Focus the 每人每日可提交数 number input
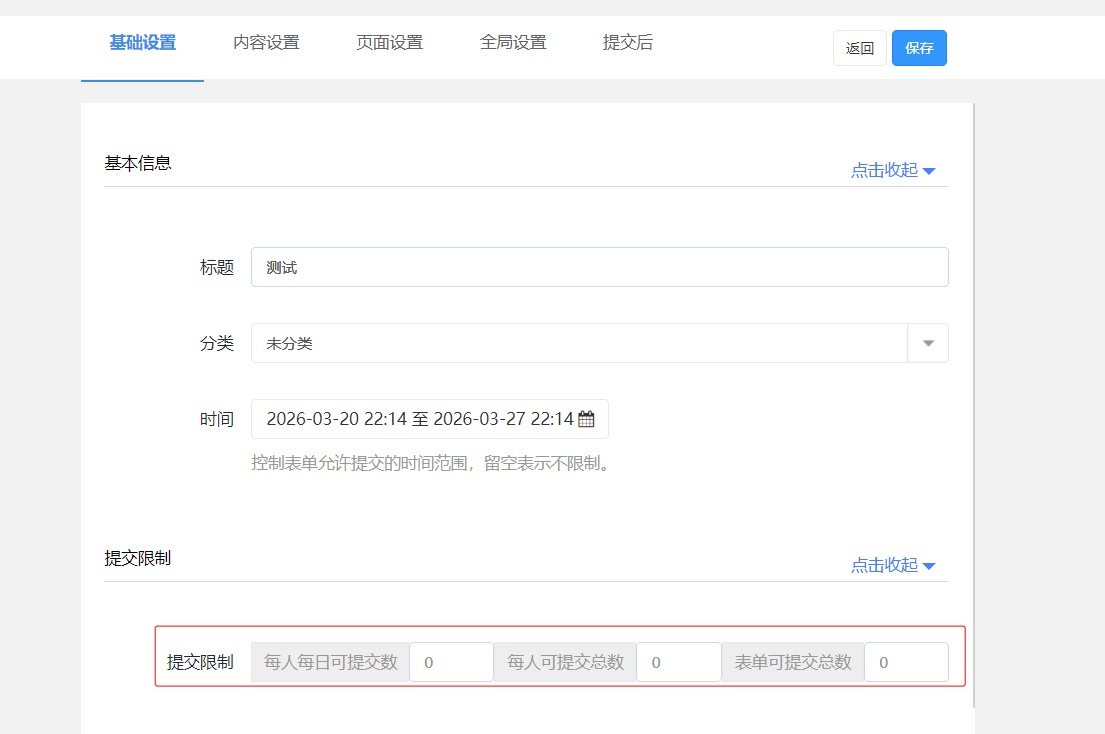The image size is (1105, 734). 451,662
